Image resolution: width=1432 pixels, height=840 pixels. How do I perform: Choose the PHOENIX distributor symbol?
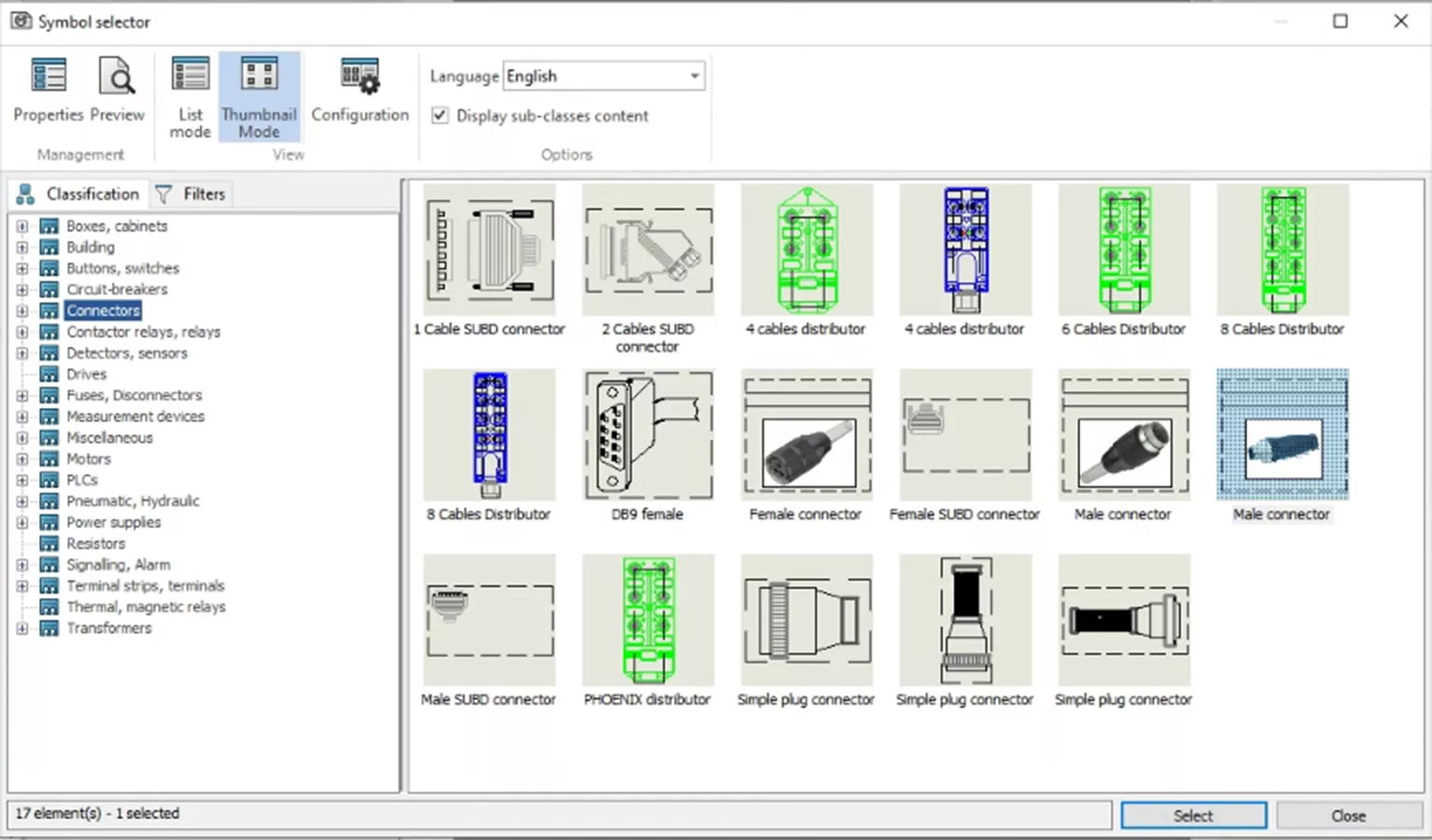click(x=648, y=620)
